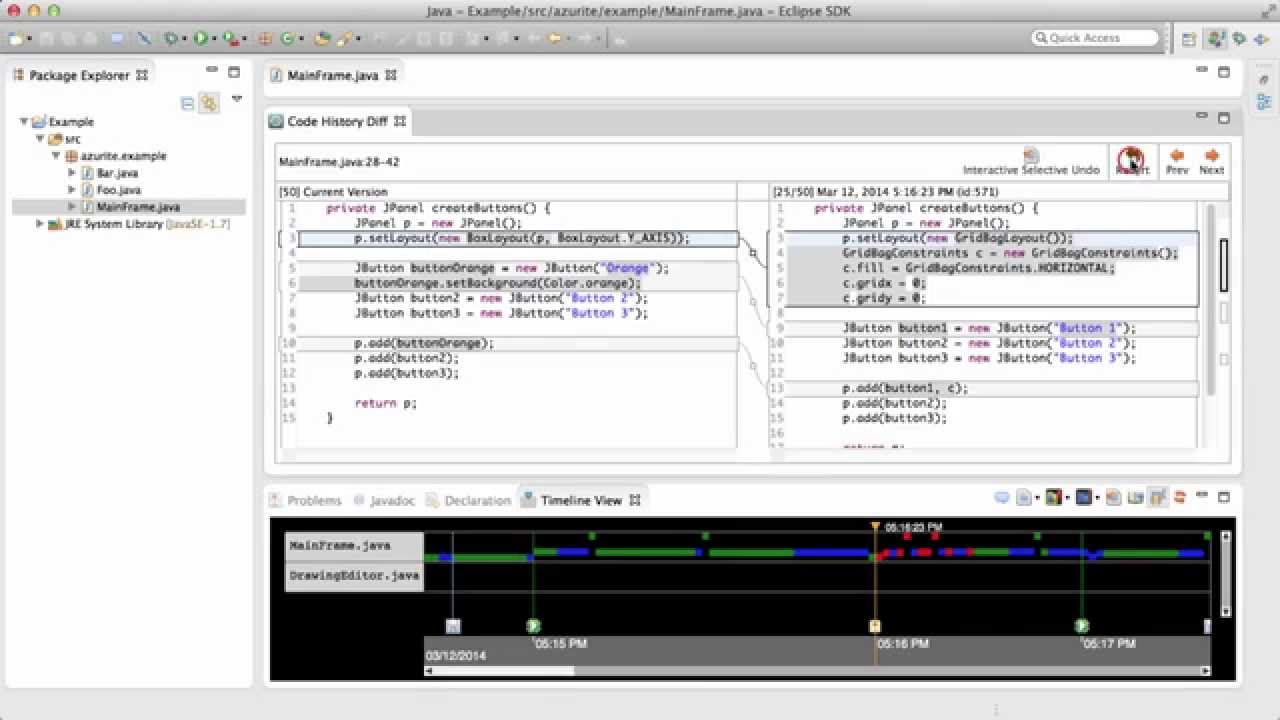1280x720 pixels.
Task: Collapse the azurite.example package node
Action: (x=57, y=156)
